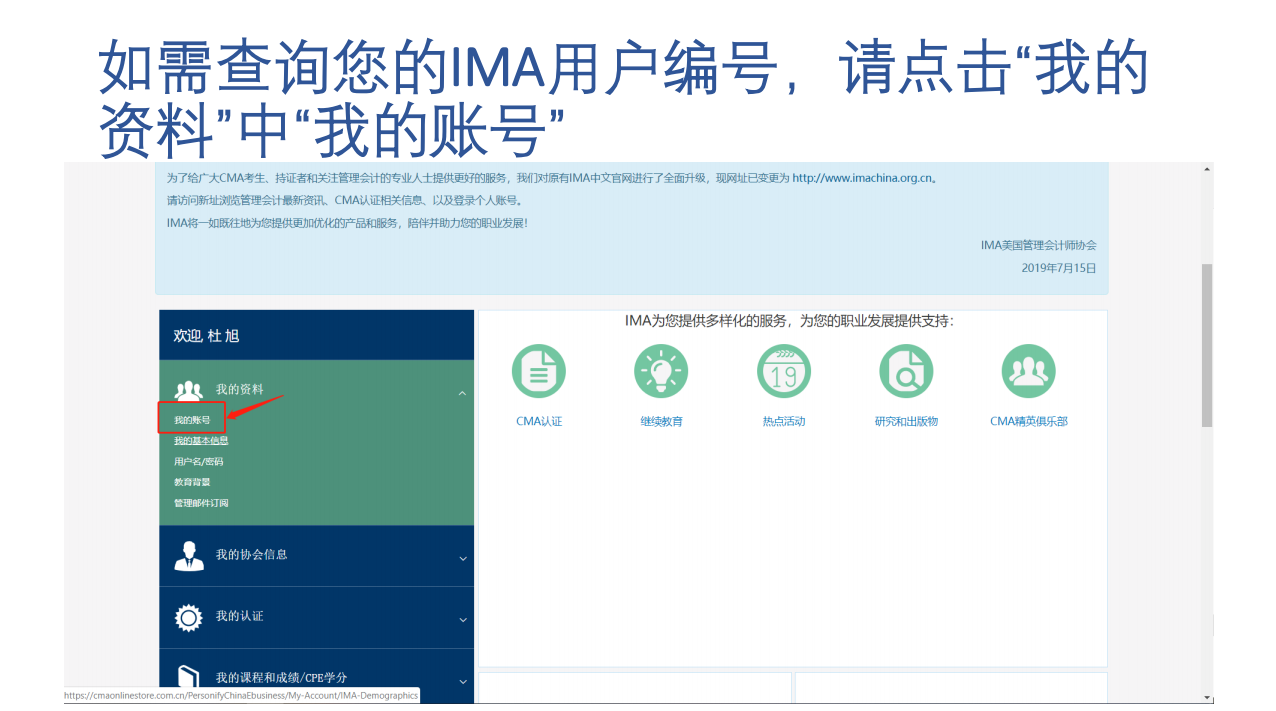
Task: Click the CMA精英俱乐部 people icon
Action: [x=1029, y=370]
